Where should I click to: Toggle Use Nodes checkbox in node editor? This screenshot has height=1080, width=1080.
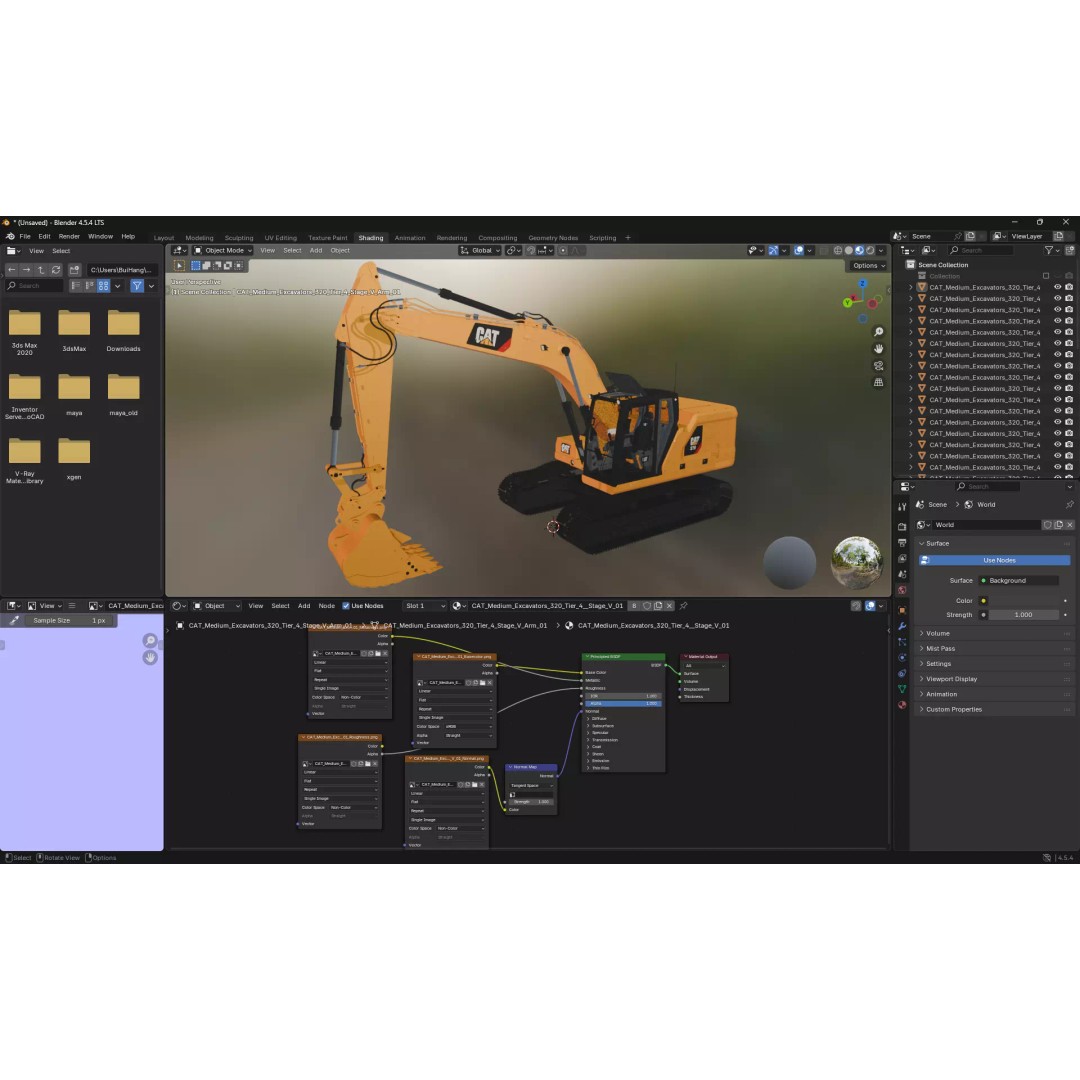coord(346,606)
